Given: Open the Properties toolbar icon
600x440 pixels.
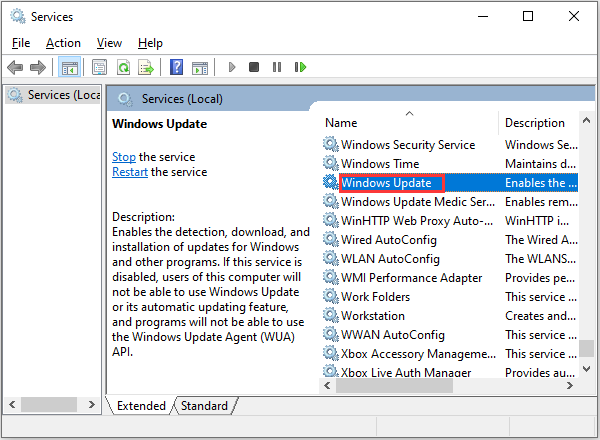Looking at the screenshot, I should 99,67.
